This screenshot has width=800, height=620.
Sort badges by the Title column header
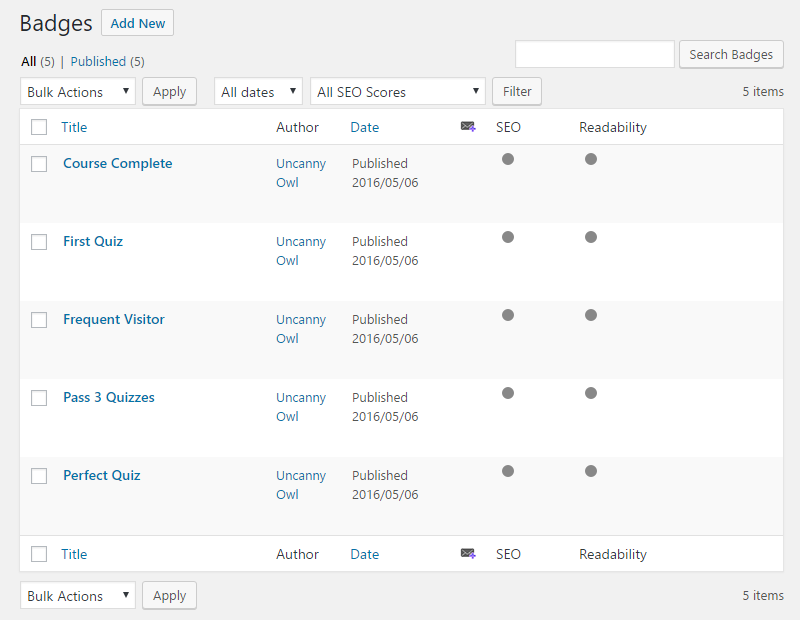pyautogui.click(x=74, y=127)
